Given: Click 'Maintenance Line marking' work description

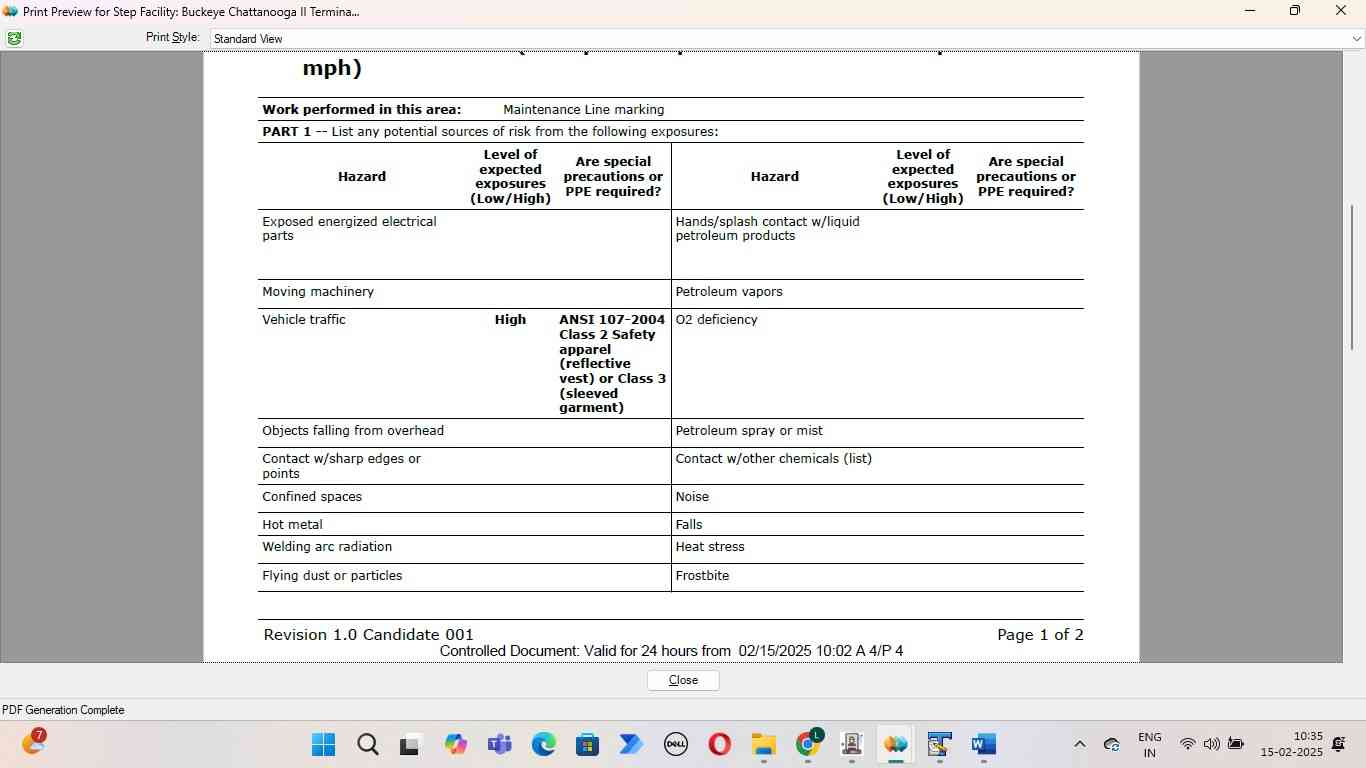Looking at the screenshot, I should (x=583, y=110).
